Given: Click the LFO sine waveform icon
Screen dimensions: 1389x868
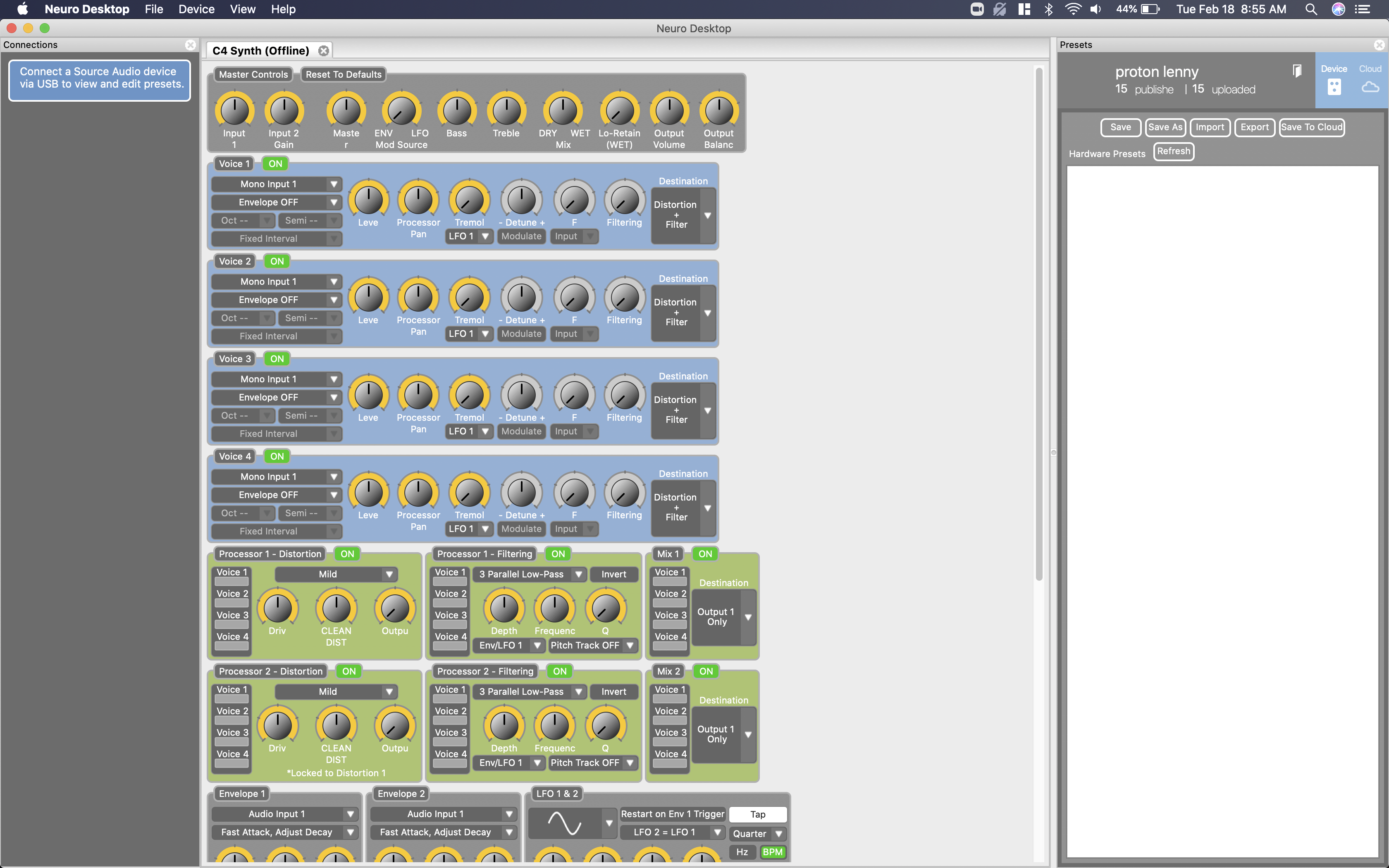Looking at the screenshot, I should coord(565,823).
